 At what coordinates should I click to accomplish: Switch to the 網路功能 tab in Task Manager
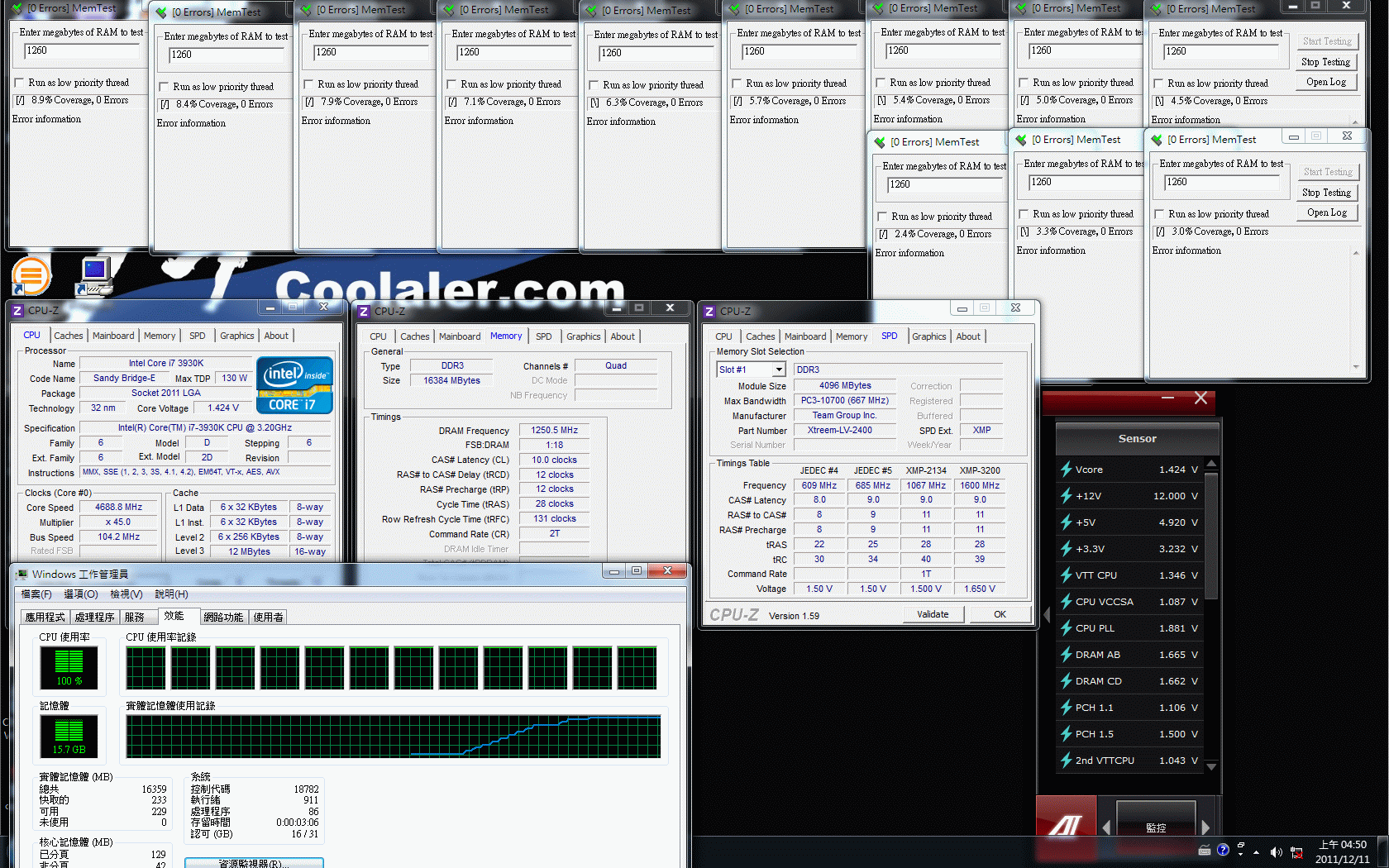[223, 617]
